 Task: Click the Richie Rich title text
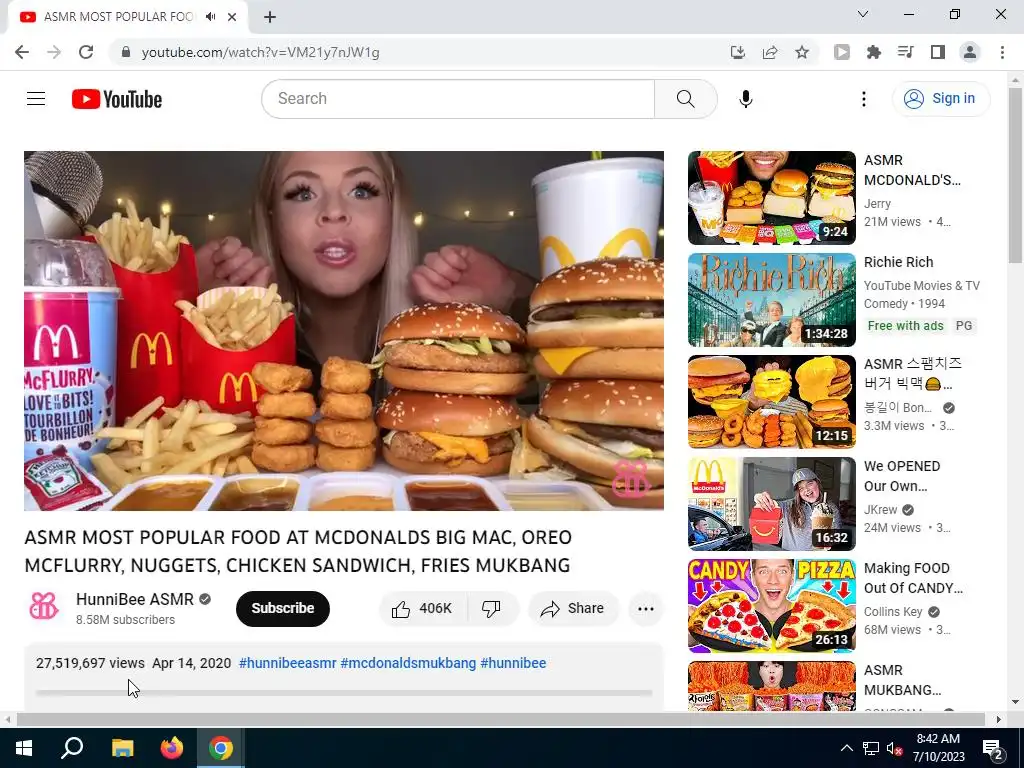pyautogui.click(x=898, y=262)
